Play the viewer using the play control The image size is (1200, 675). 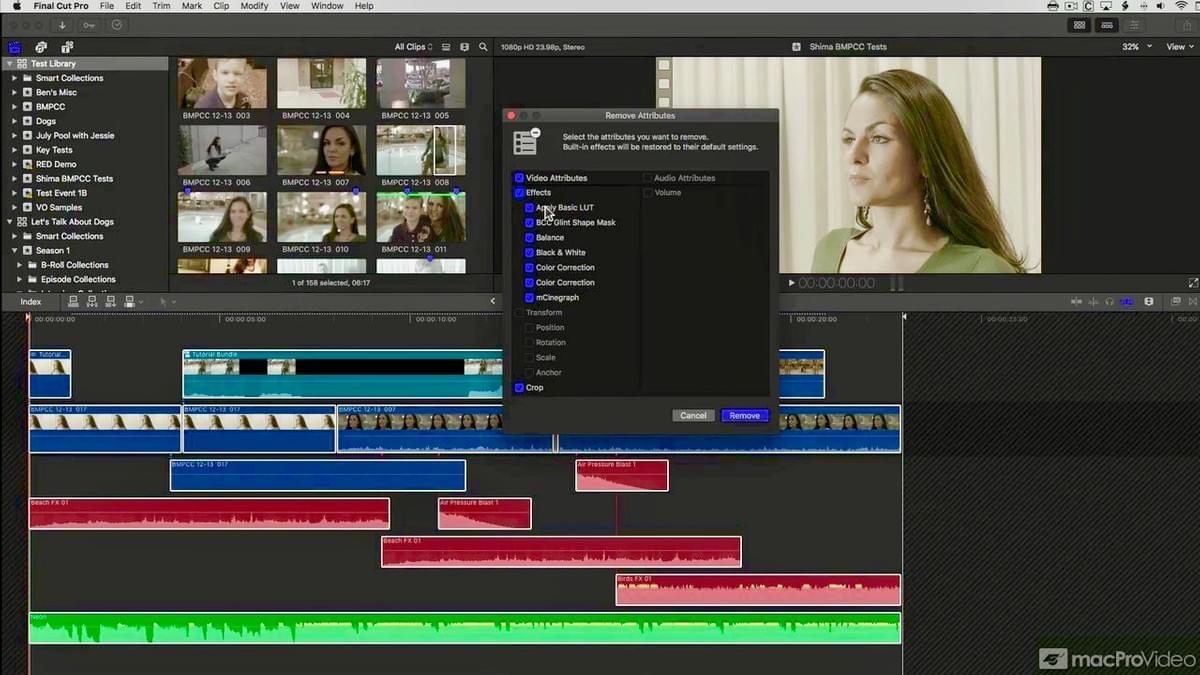click(x=791, y=283)
